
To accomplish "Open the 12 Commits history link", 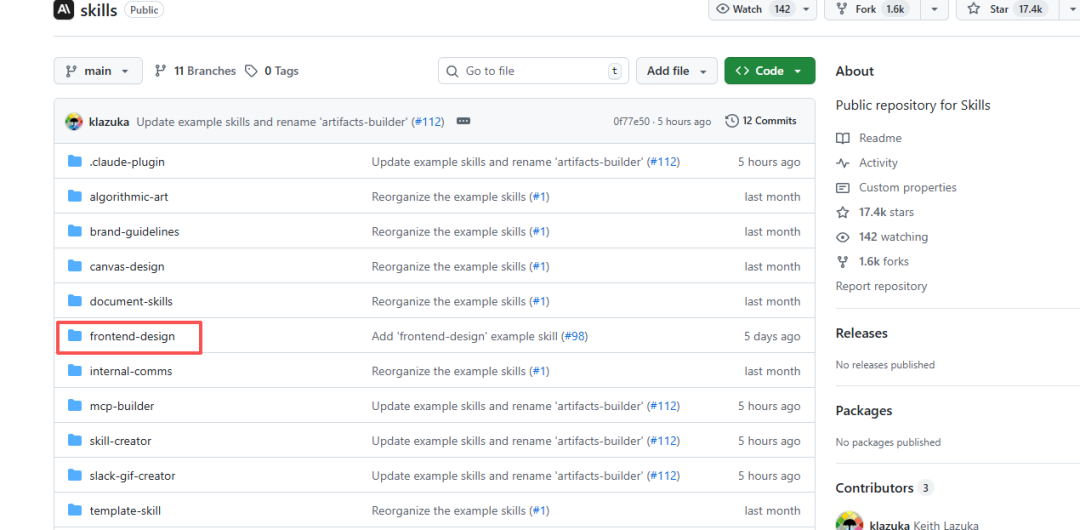I will pyautogui.click(x=761, y=121).
